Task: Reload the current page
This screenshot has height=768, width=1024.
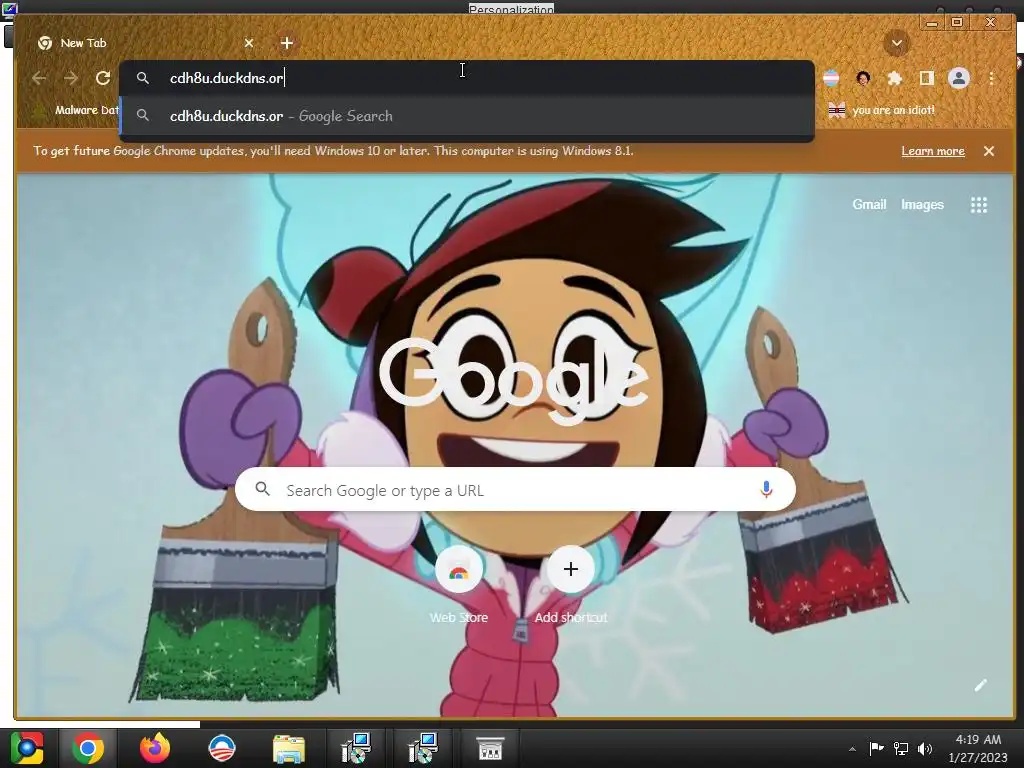Action: tap(103, 78)
